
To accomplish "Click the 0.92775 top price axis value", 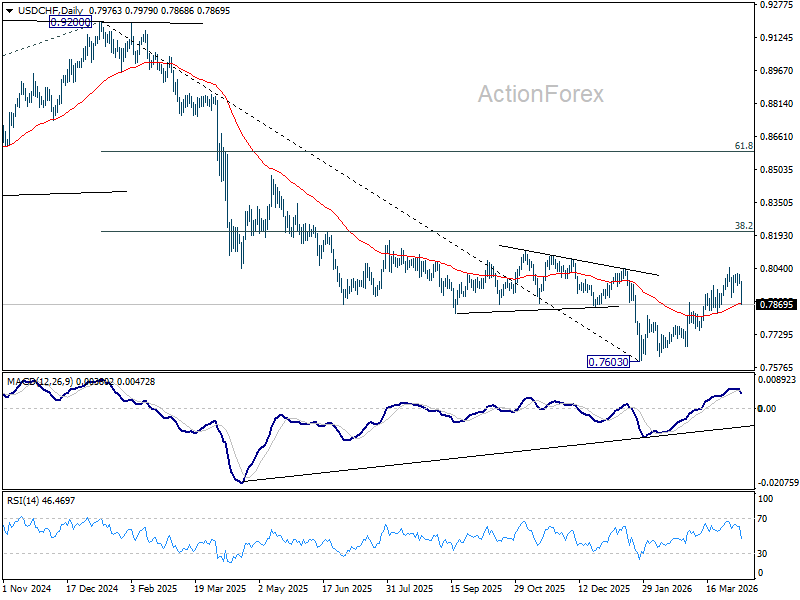I will click(x=777, y=5).
